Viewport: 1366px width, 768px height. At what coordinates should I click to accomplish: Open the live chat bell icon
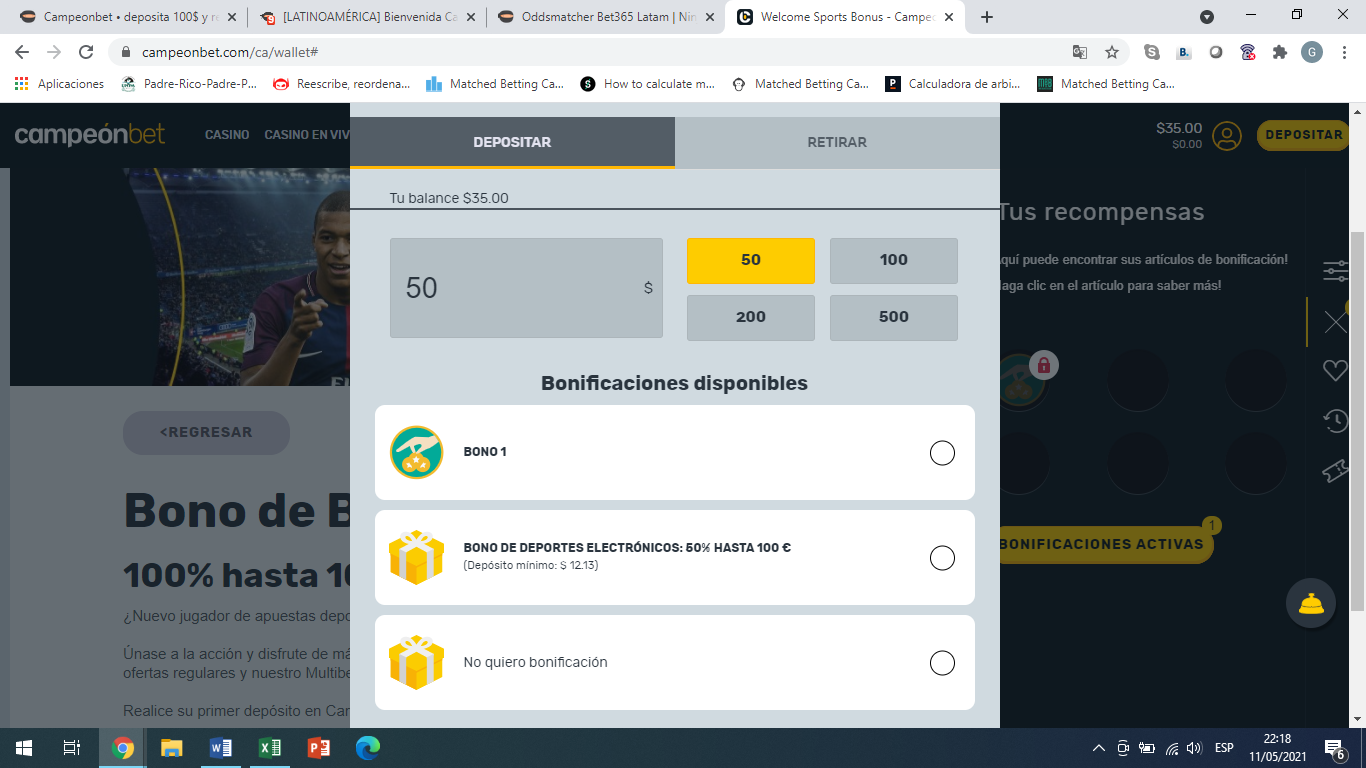[1310, 603]
